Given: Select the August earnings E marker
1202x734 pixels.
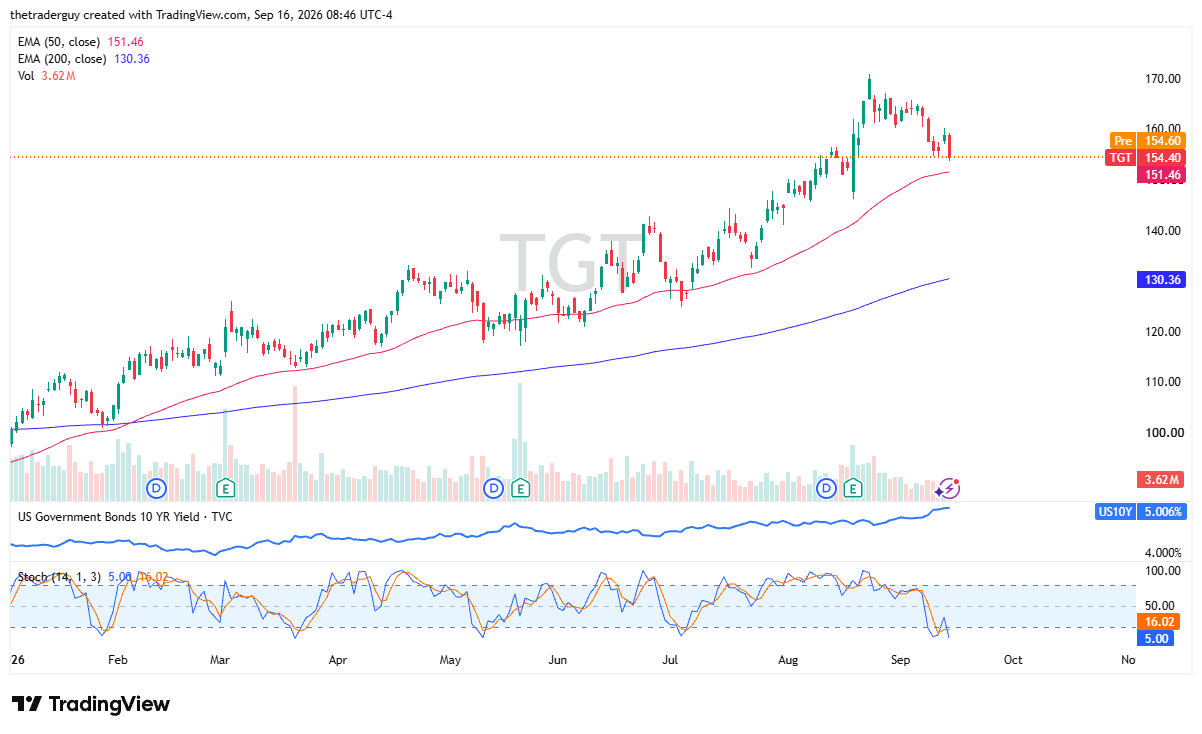Looking at the screenshot, I should [x=853, y=488].
